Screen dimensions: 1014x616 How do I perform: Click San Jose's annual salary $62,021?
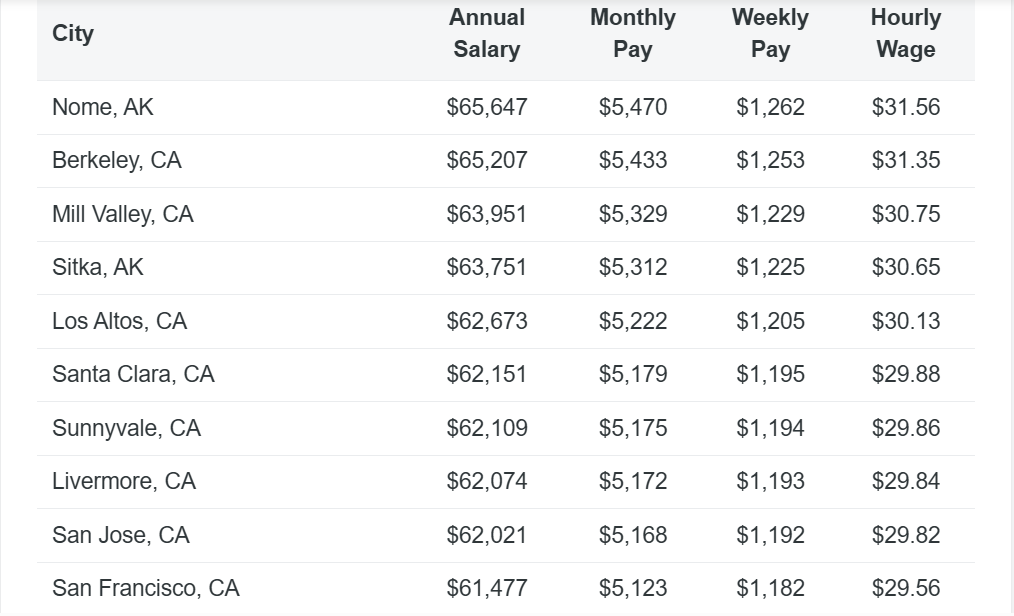(487, 535)
